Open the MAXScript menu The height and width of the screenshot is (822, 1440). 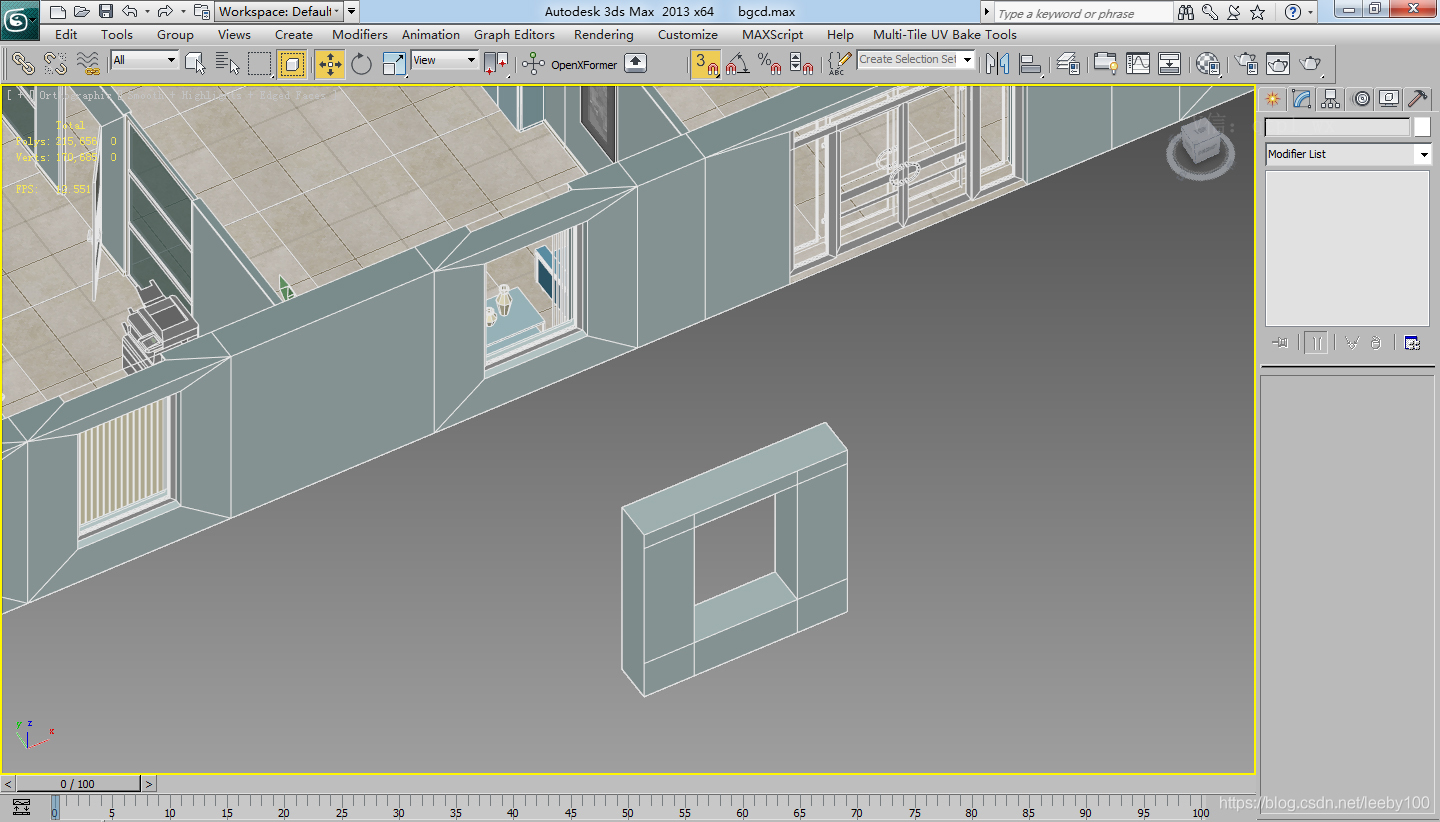(x=773, y=34)
